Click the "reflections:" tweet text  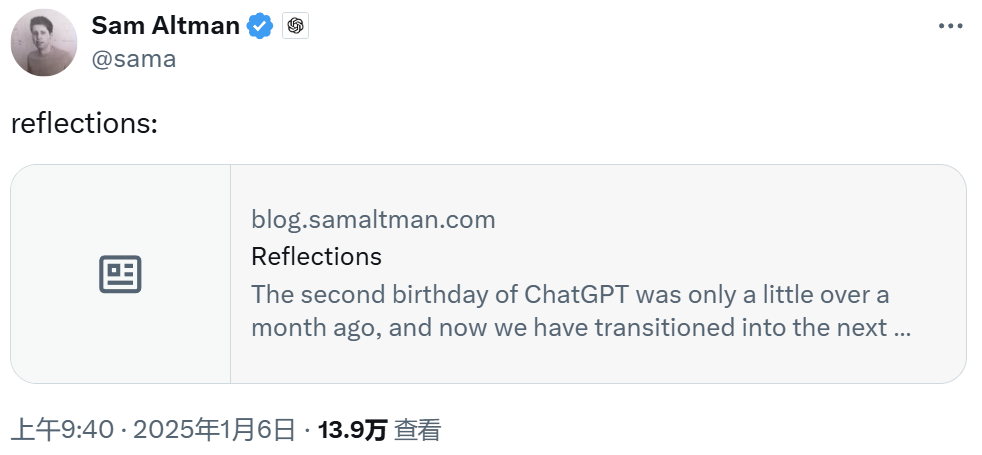click(84, 123)
